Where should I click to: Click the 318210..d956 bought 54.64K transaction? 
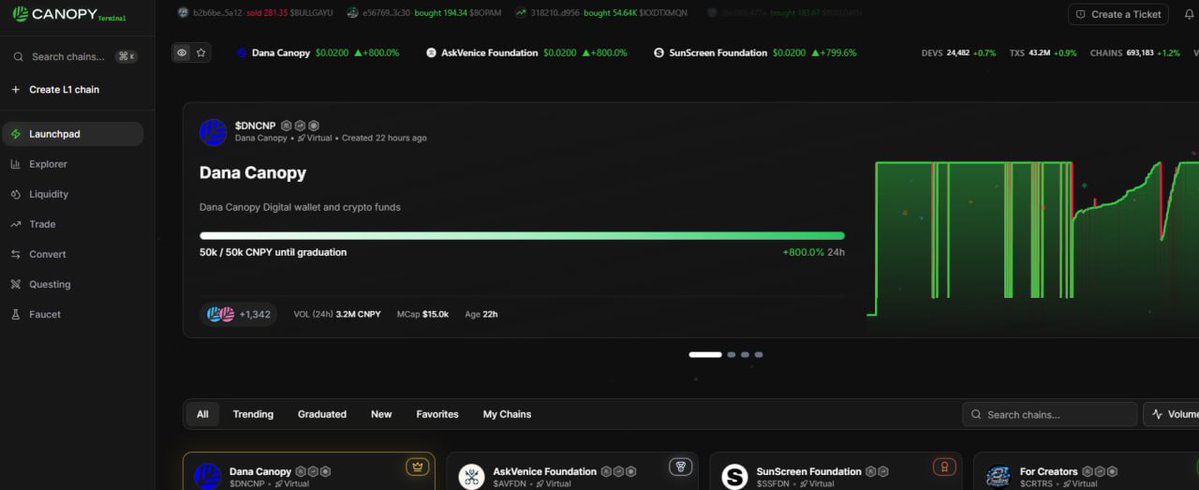pos(600,13)
